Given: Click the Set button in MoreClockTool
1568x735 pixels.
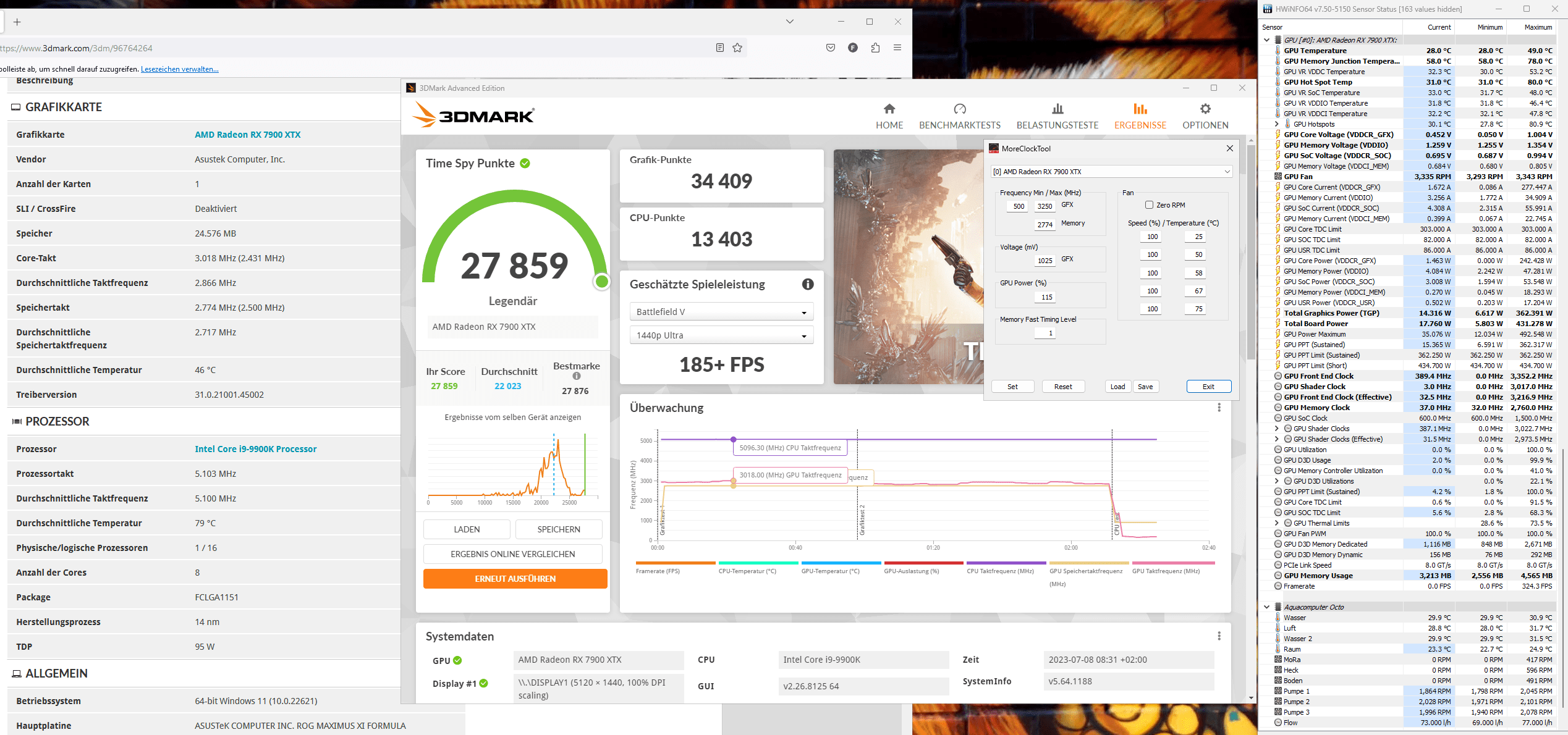Looking at the screenshot, I should point(1012,387).
